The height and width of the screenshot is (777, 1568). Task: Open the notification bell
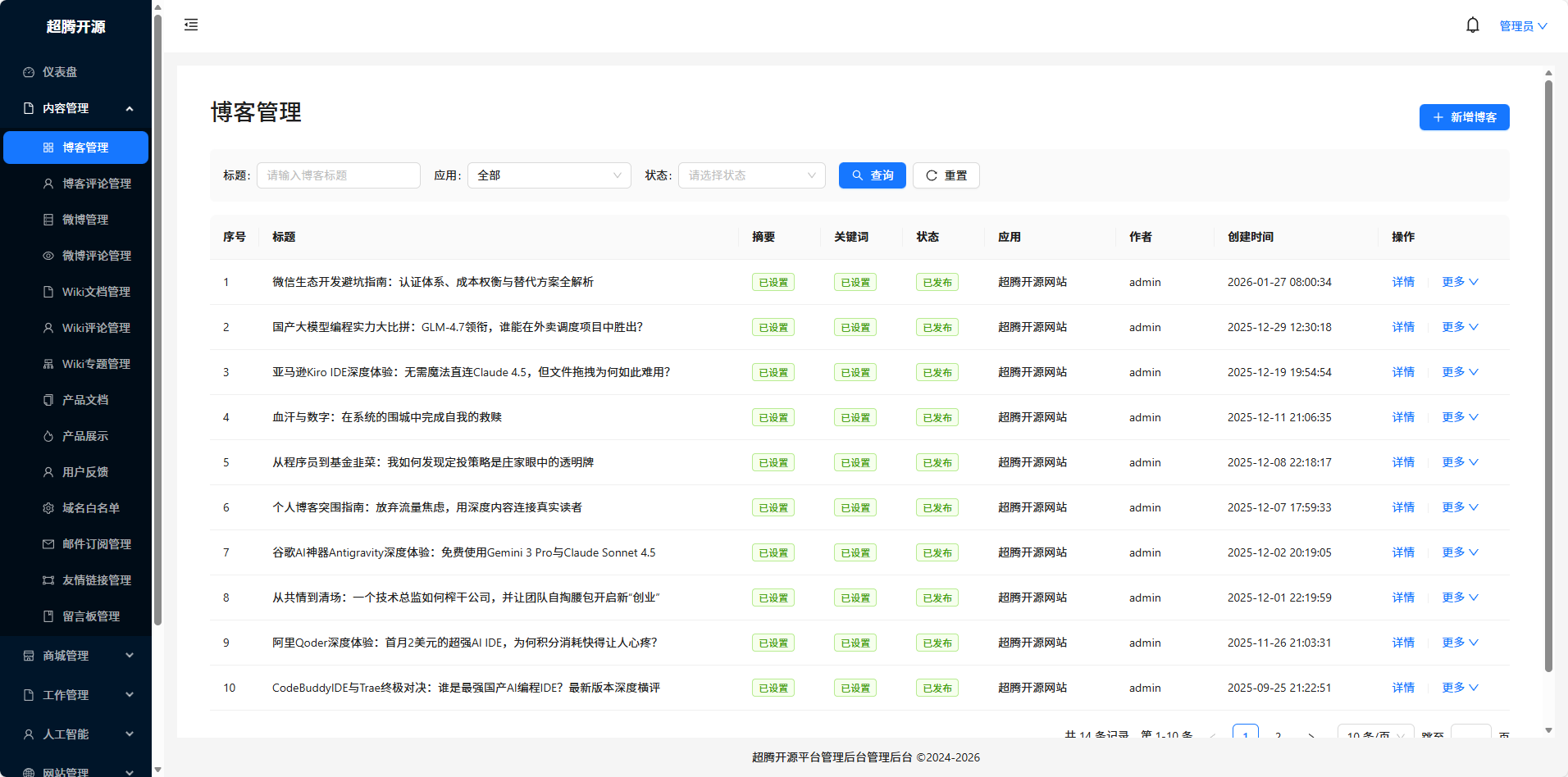tap(1472, 25)
